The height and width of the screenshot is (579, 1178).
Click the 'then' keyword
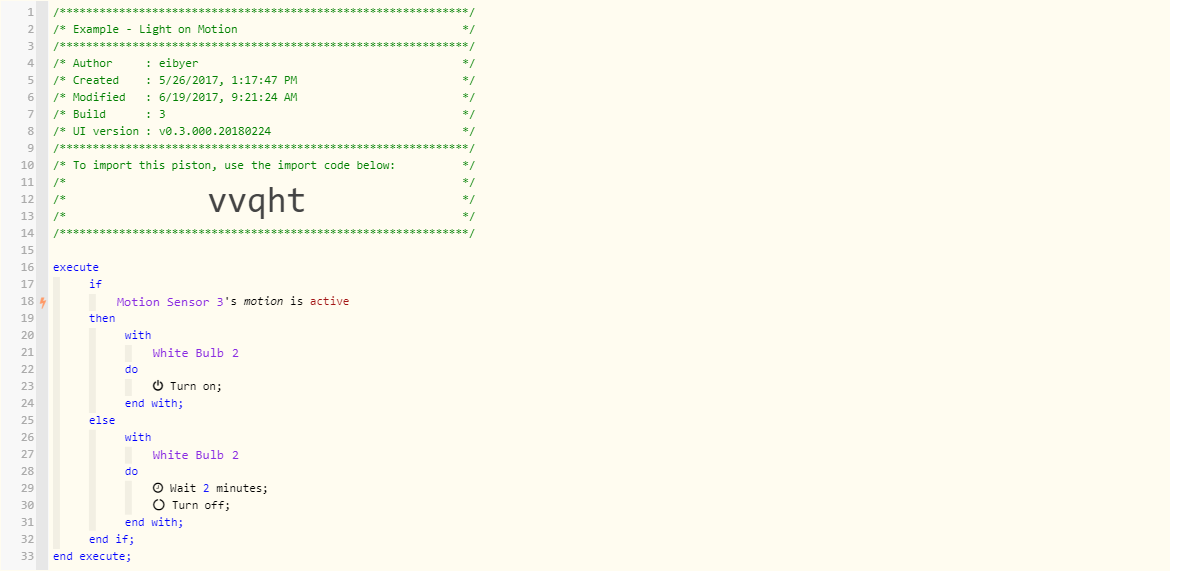point(102,318)
